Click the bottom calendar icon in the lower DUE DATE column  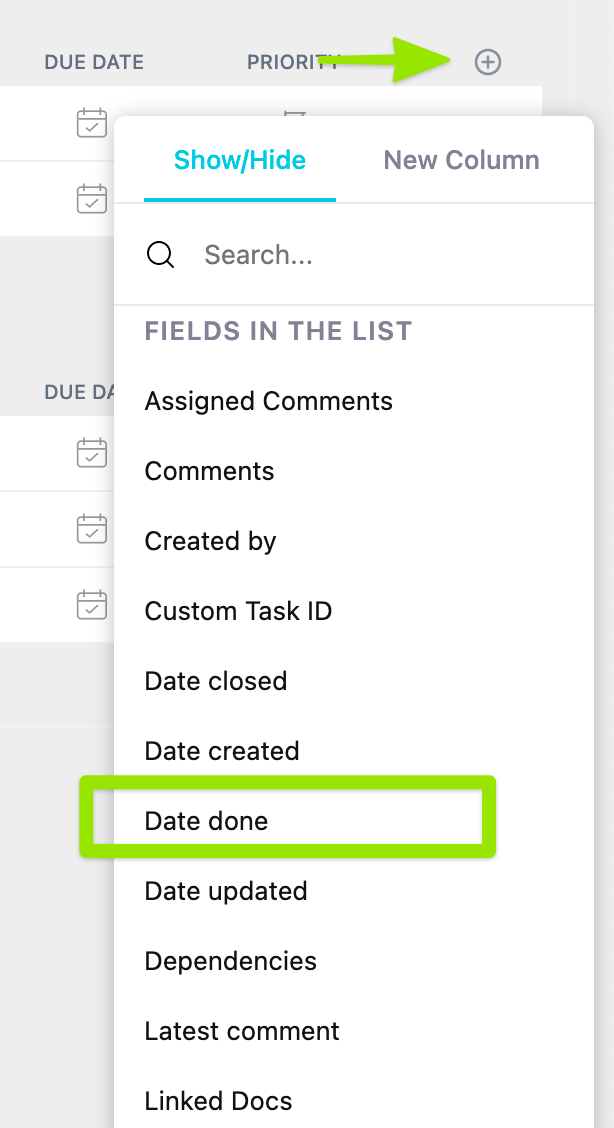[91, 604]
